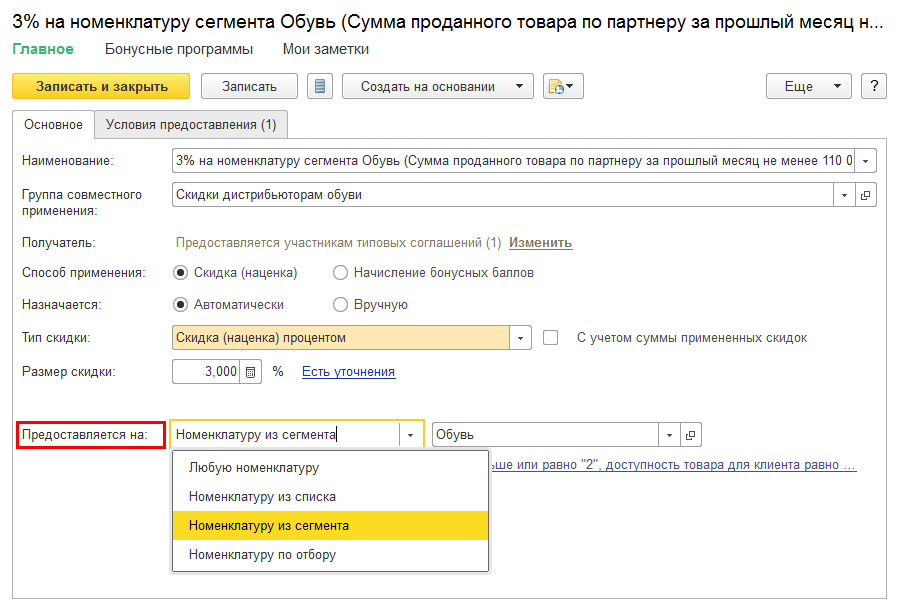The image size is (904, 611).
Task: Select the Скидка (наценка) radio button
Action: click(181, 272)
